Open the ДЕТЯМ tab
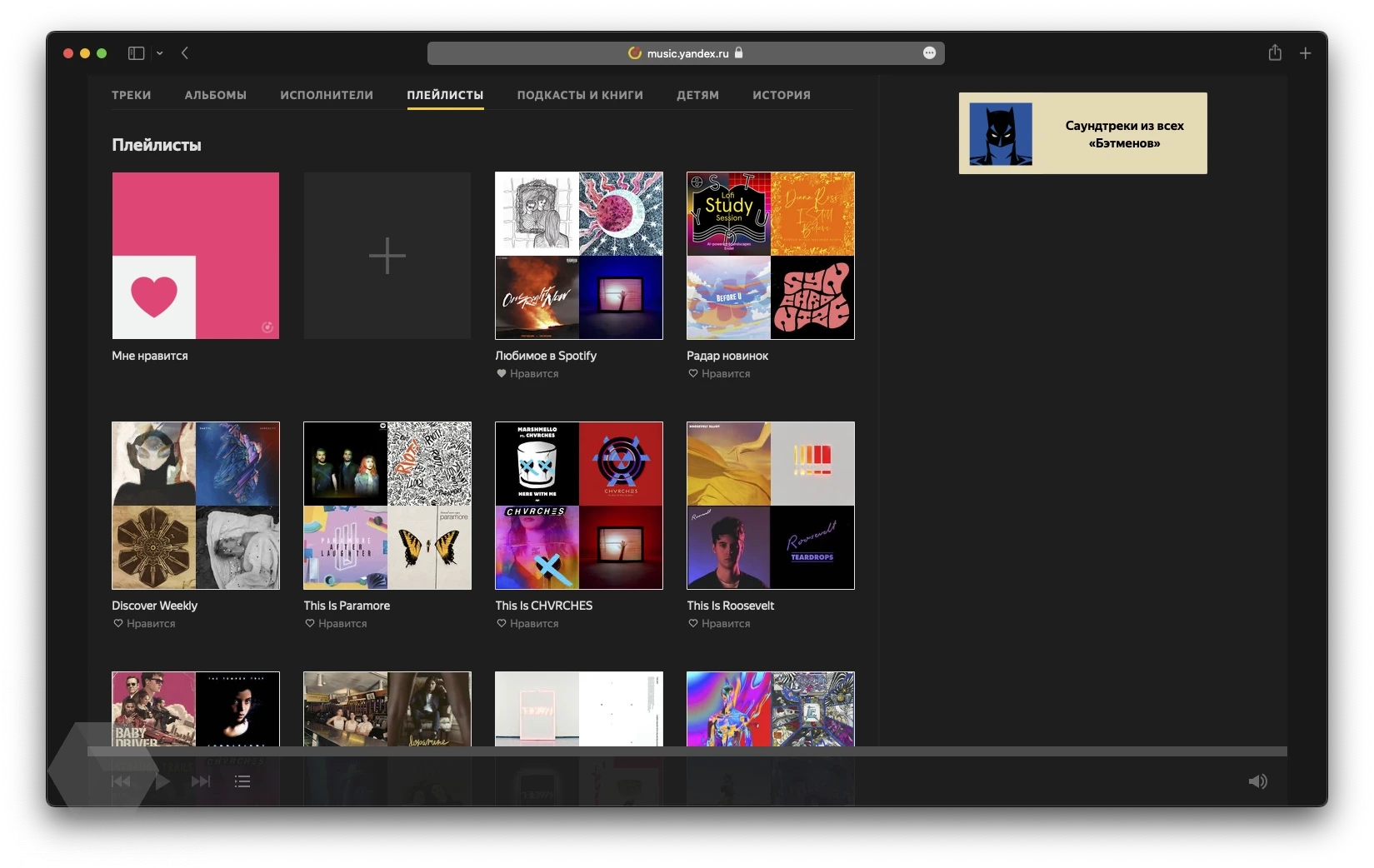 point(697,95)
